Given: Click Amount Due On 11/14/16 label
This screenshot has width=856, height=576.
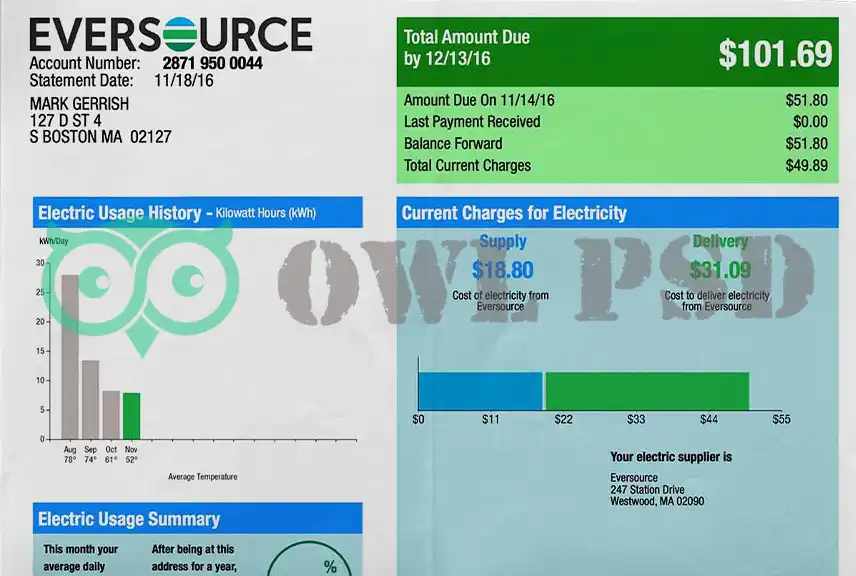Looking at the screenshot, I should pyautogui.click(x=479, y=100).
